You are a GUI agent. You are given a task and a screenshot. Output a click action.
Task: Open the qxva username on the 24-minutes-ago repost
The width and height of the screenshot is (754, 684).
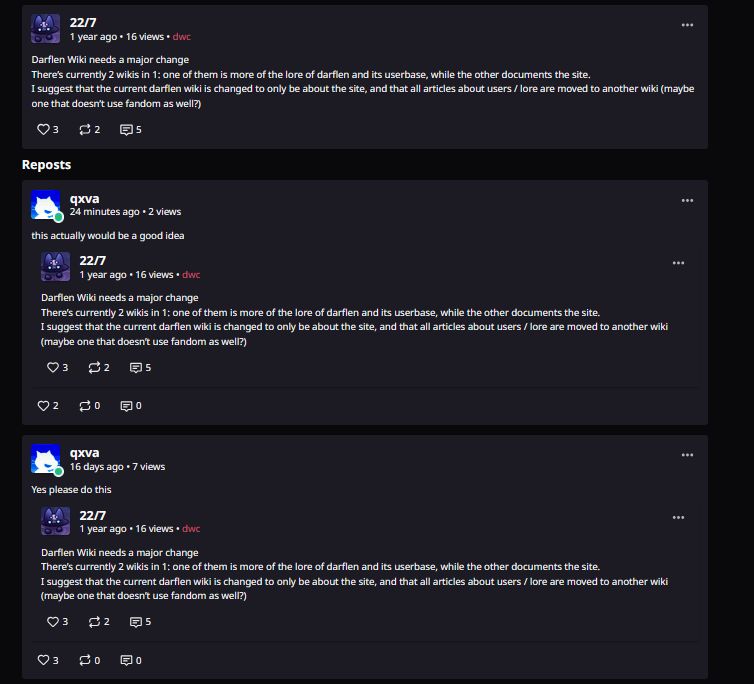(85, 199)
